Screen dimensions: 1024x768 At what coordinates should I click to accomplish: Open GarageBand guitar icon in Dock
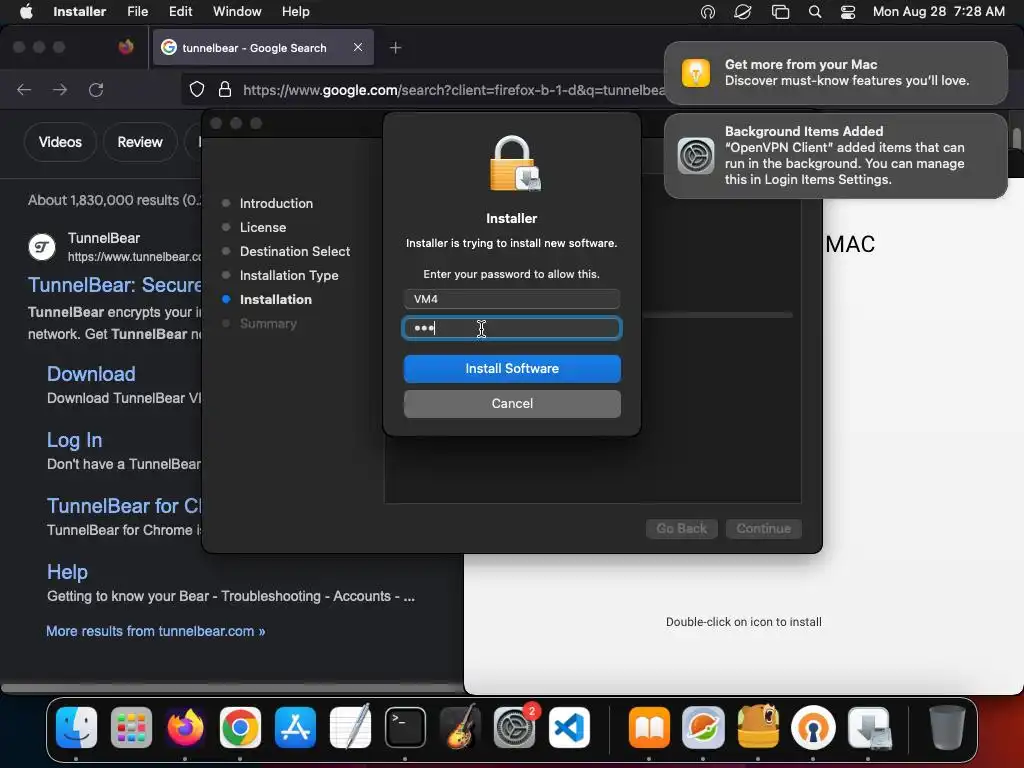pos(460,727)
